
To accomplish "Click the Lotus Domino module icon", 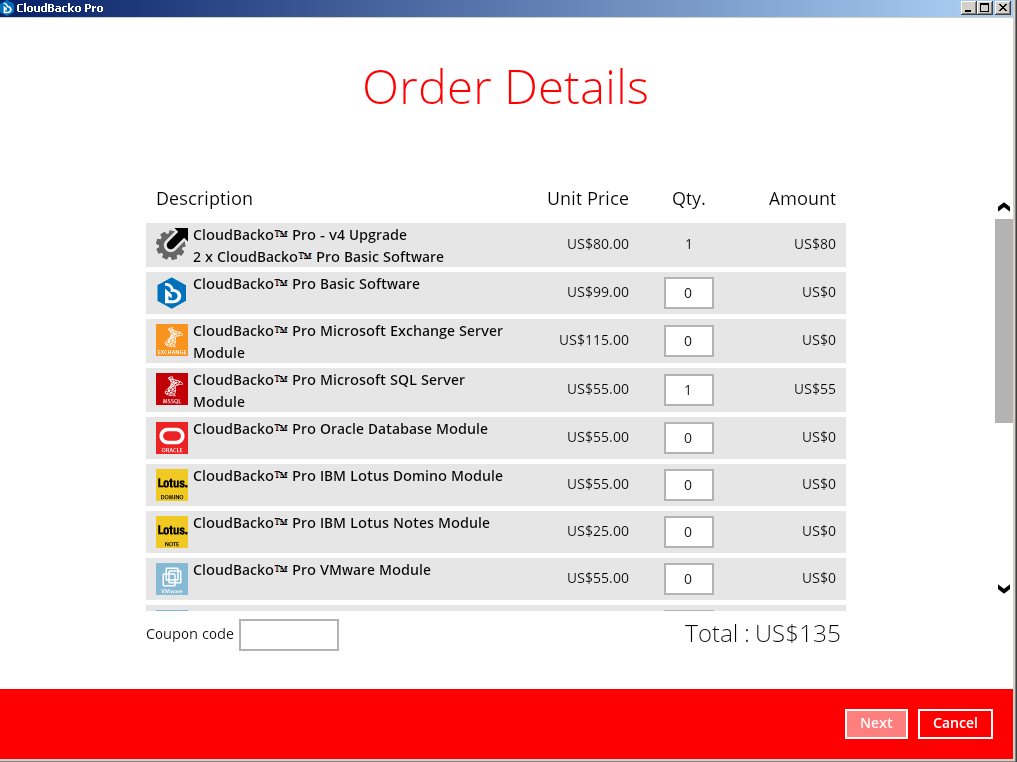I will coord(172,485).
